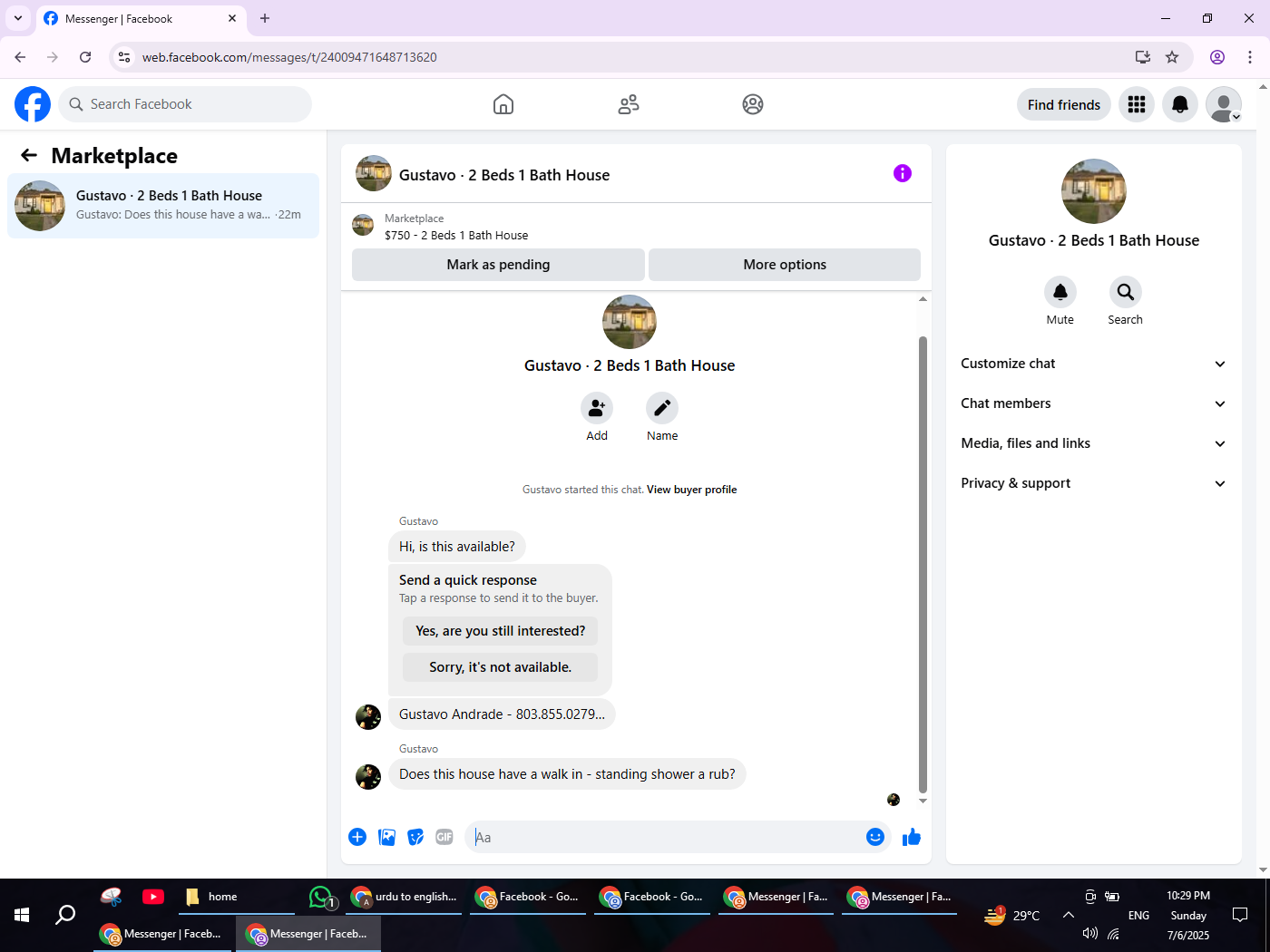1270x952 pixels.
Task: Open the install app icon in address bar
Action: click(1143, 57)
